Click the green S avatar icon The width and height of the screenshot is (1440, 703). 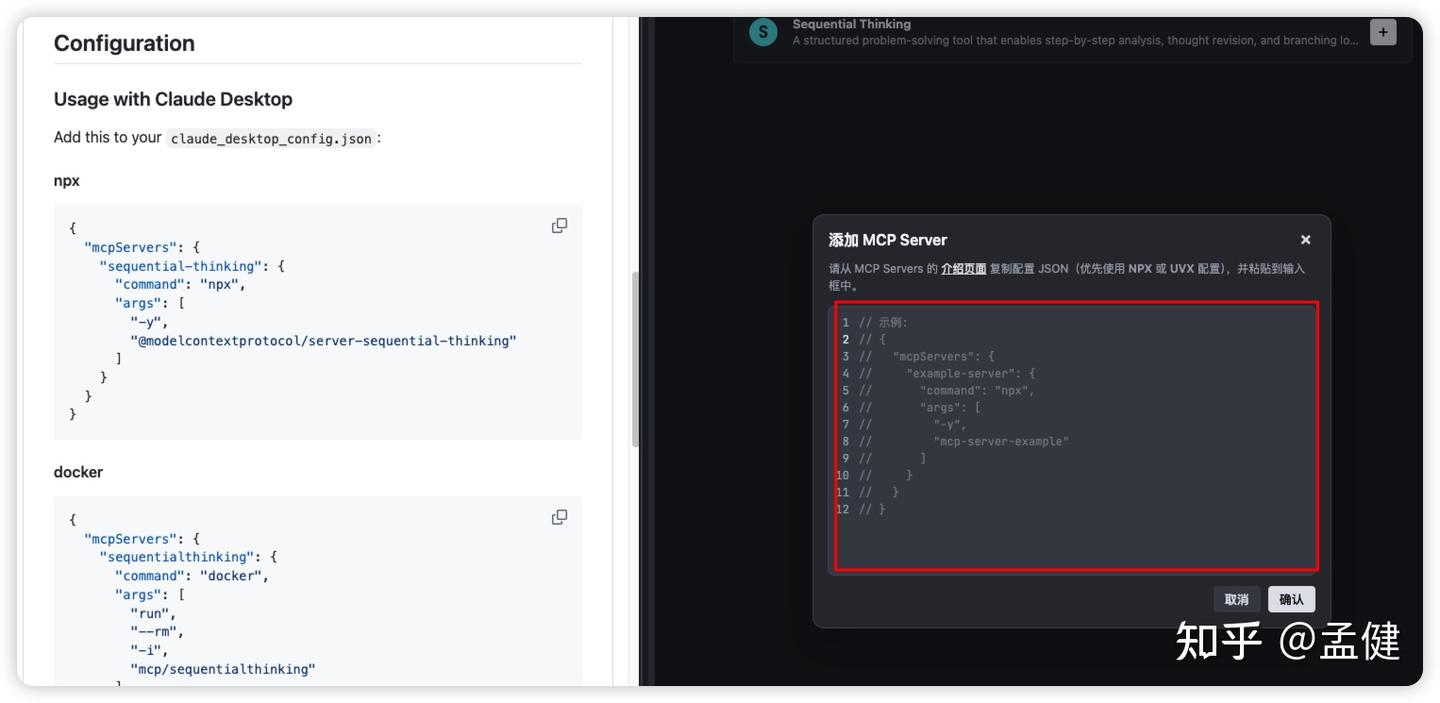click(x=763, y=32)
